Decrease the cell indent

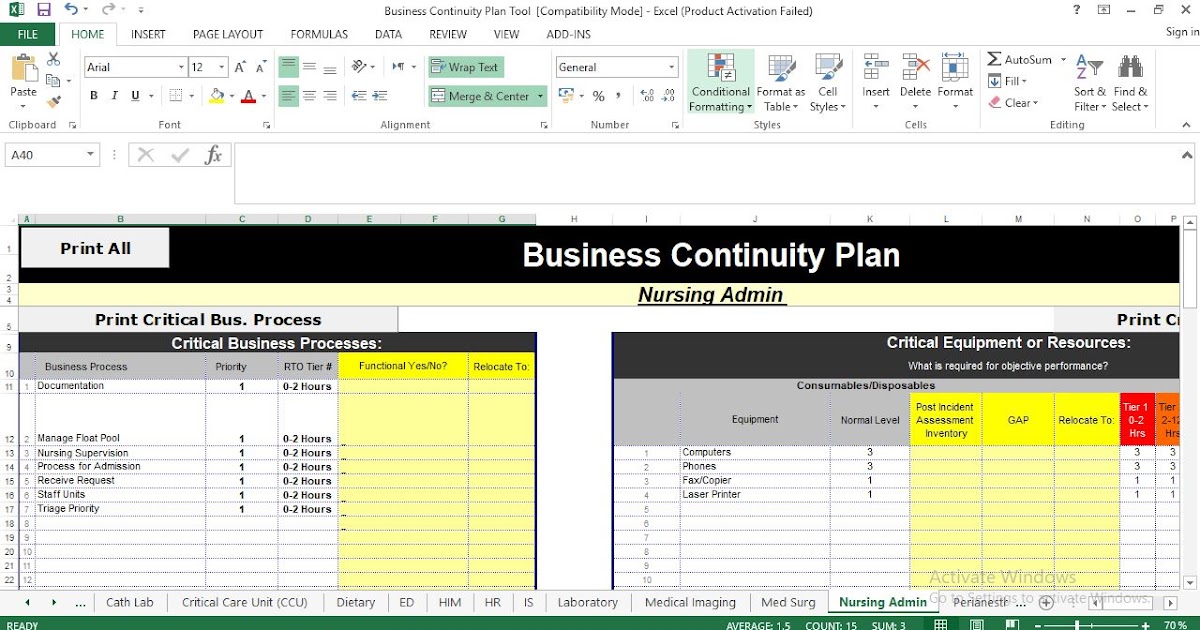[359, 96]
